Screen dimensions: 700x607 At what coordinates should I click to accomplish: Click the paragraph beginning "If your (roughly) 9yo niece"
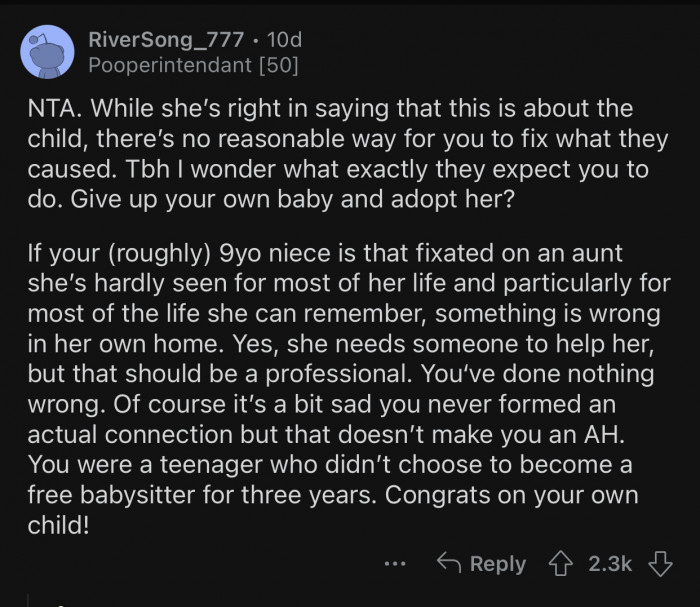point(349,388)
